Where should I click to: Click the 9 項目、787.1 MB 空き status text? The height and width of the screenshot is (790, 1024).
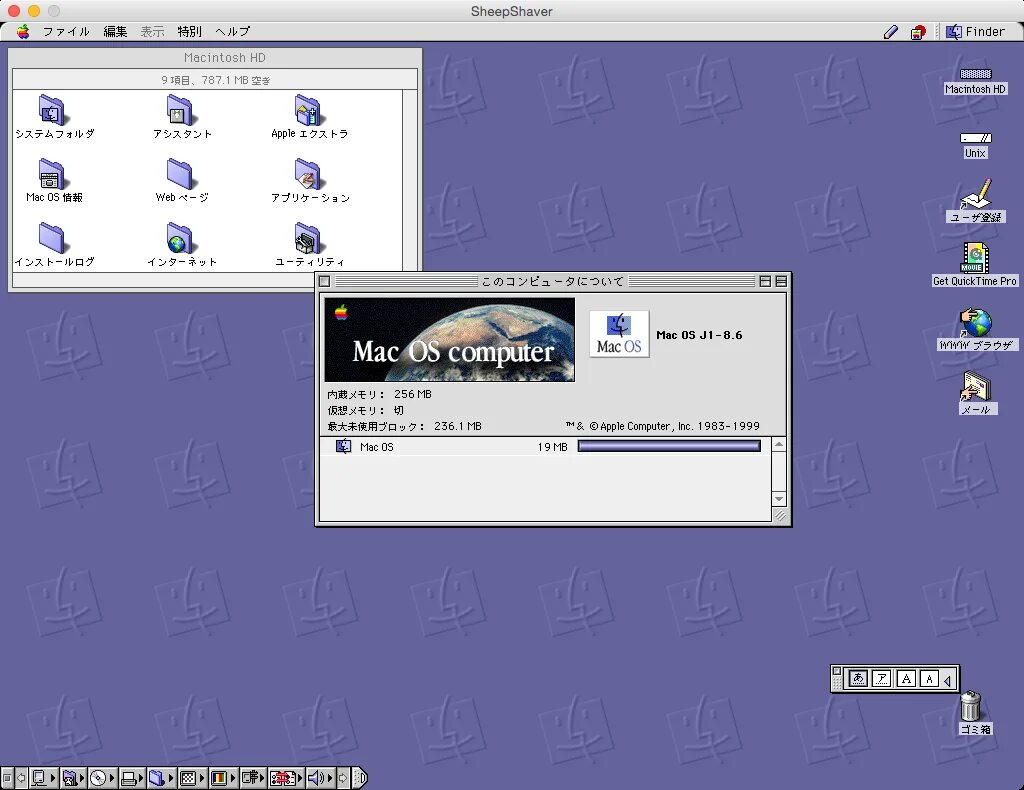point(216,80)
